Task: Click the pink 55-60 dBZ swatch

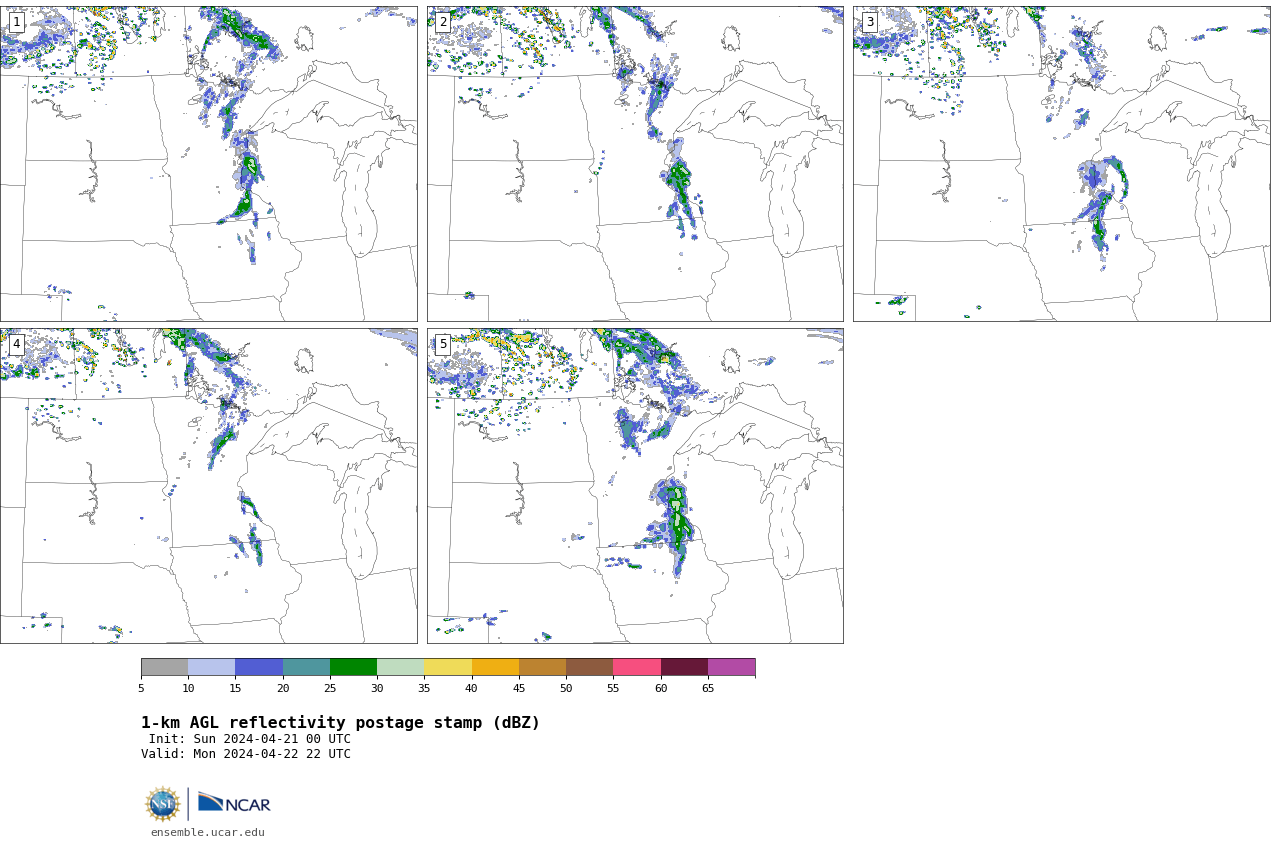Action: tap(637, 667)
